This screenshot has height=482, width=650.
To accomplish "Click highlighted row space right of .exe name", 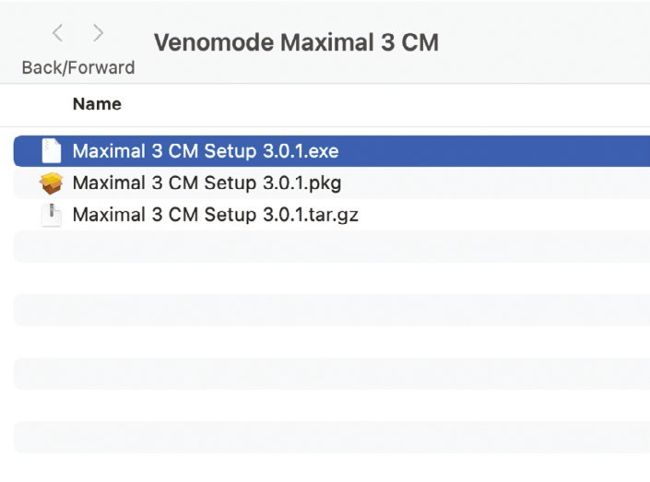I will pyautogui.click(x=500, y=152).
